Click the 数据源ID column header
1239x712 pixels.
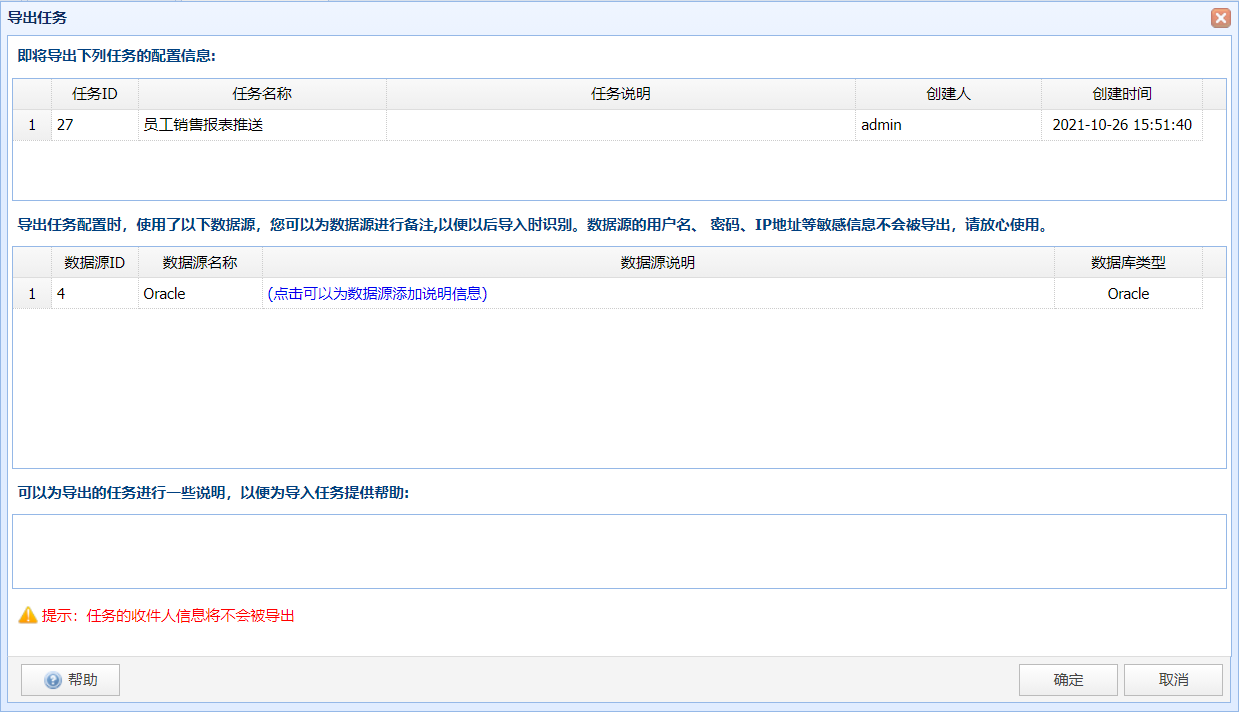pos(95,263)
